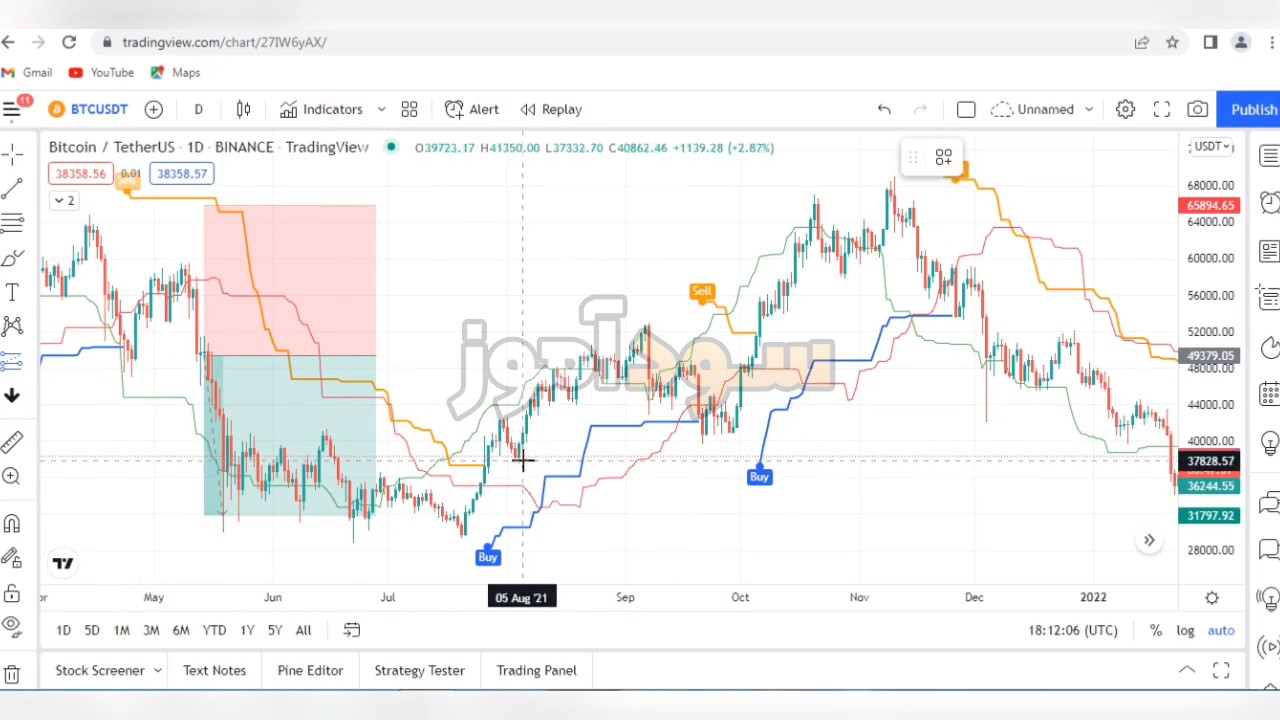Open the USDT currency dropdown

[1211, 147]
